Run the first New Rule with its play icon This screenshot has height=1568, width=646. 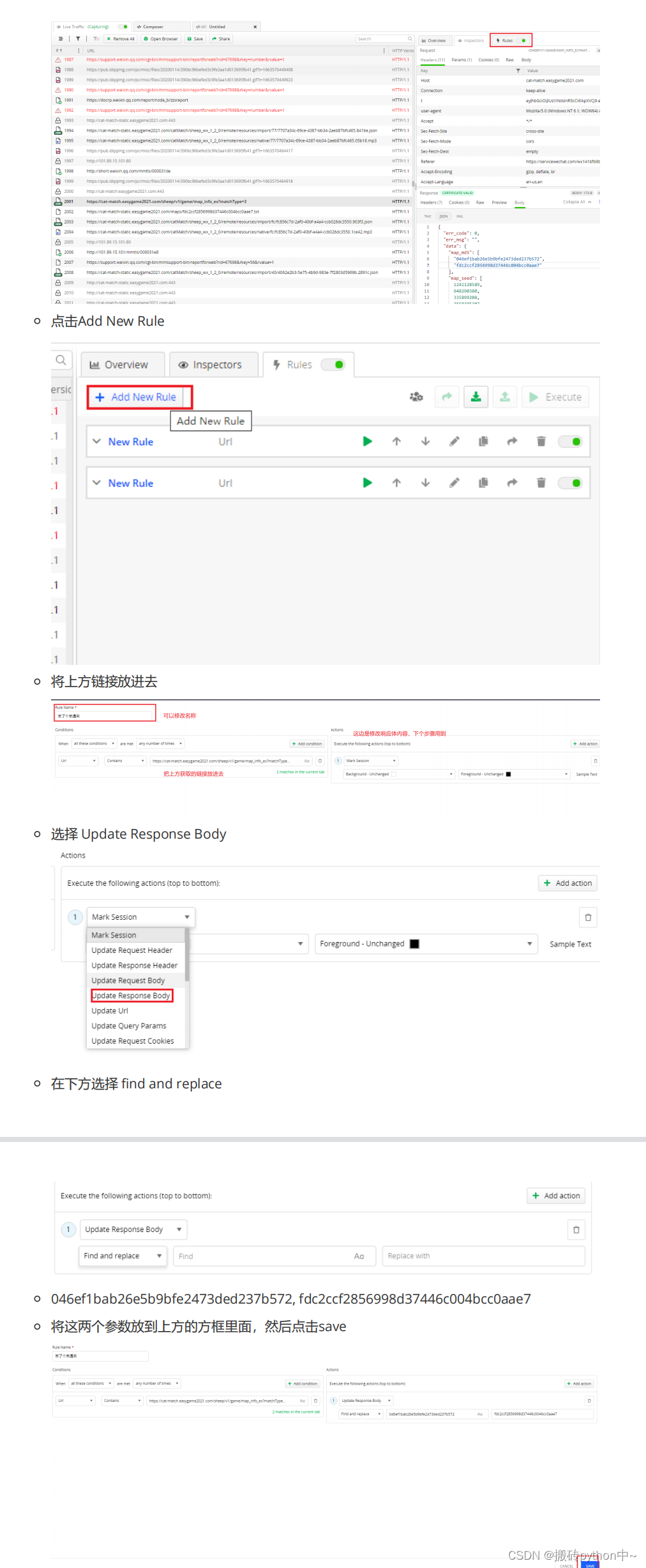(x=367, y=441)
